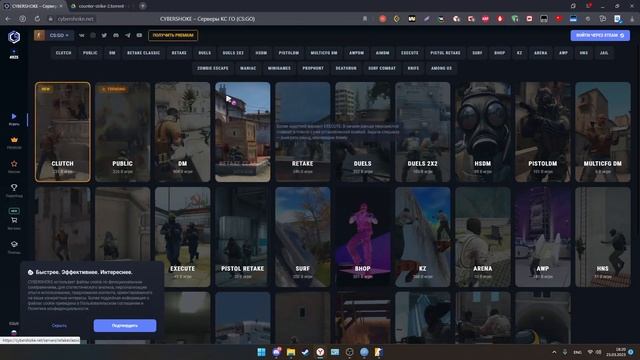
Task: Open the favorites star sidebar item
Action: tap(14, 167)
